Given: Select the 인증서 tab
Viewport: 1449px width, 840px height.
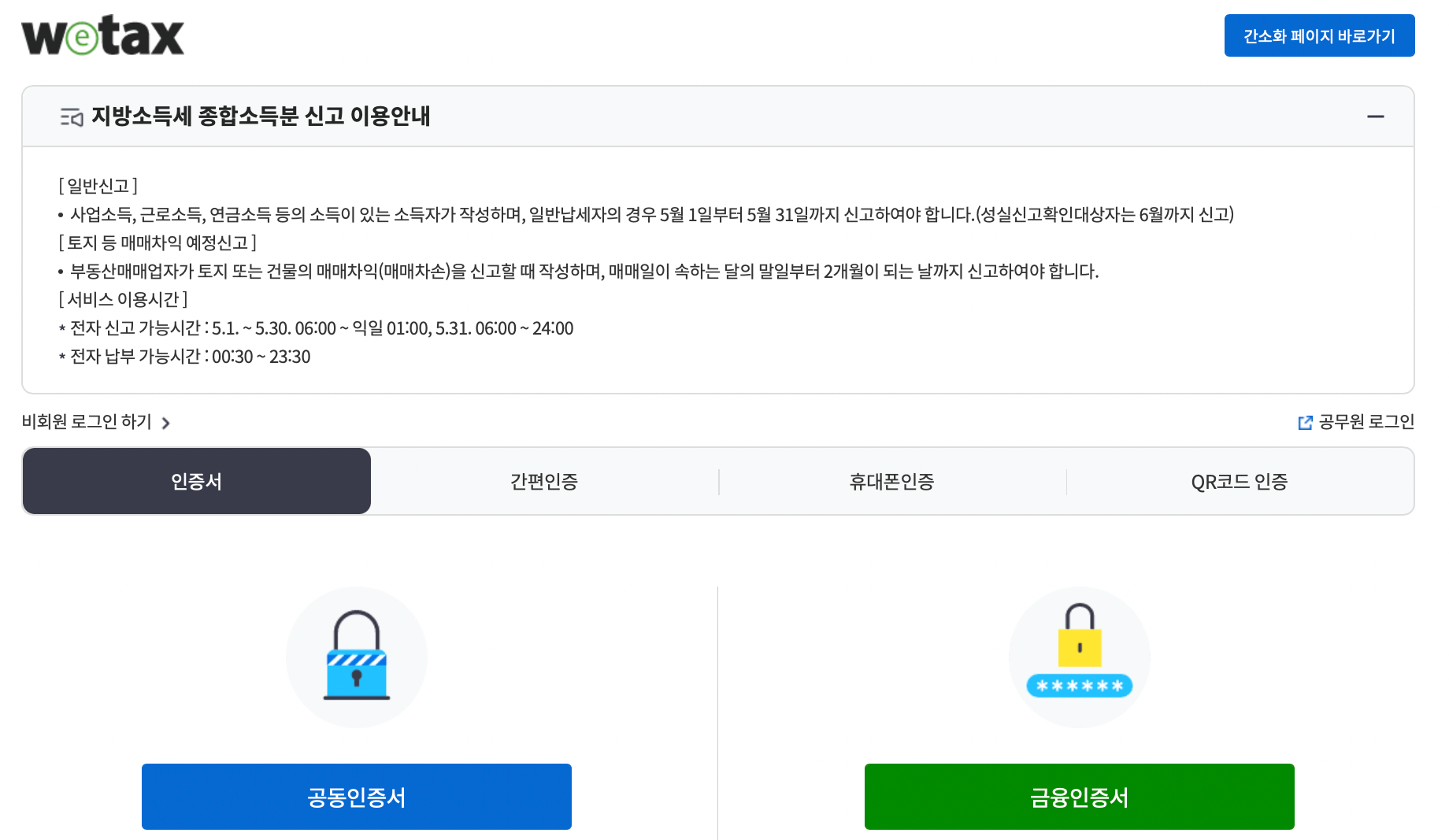Looking at the screenshot, I should pos(196,481).
